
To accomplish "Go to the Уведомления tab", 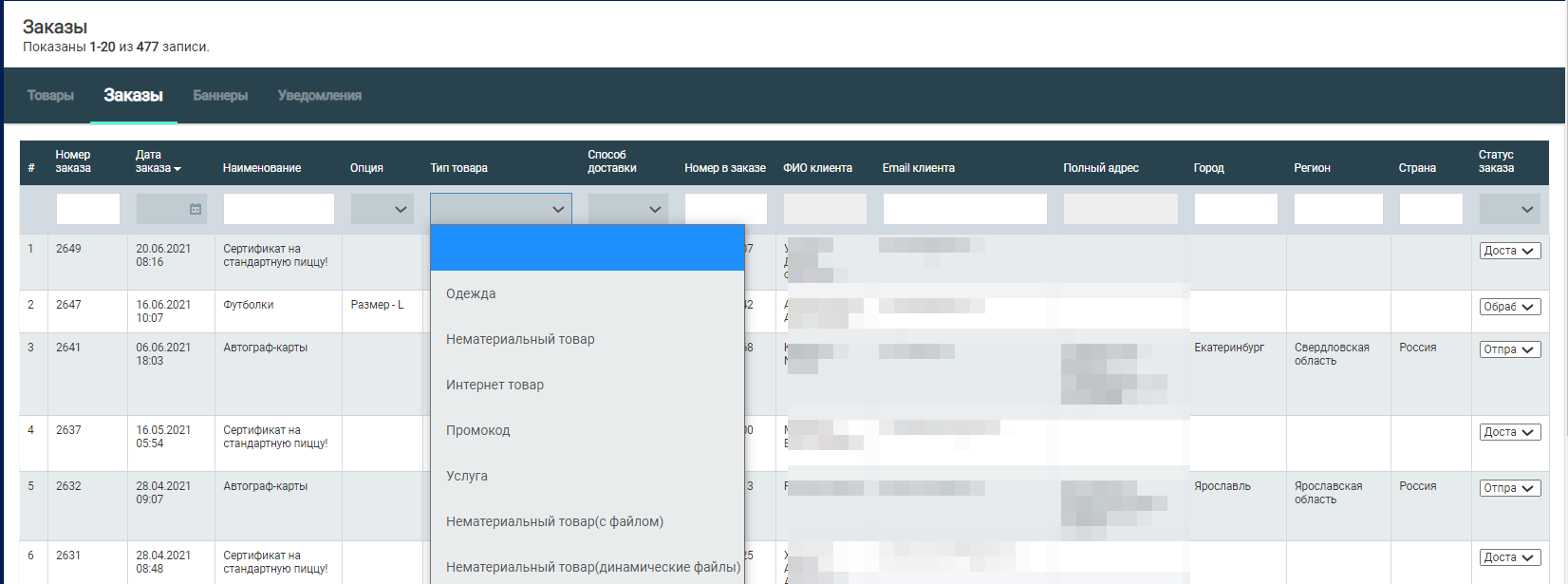I will tap(319, 96).
